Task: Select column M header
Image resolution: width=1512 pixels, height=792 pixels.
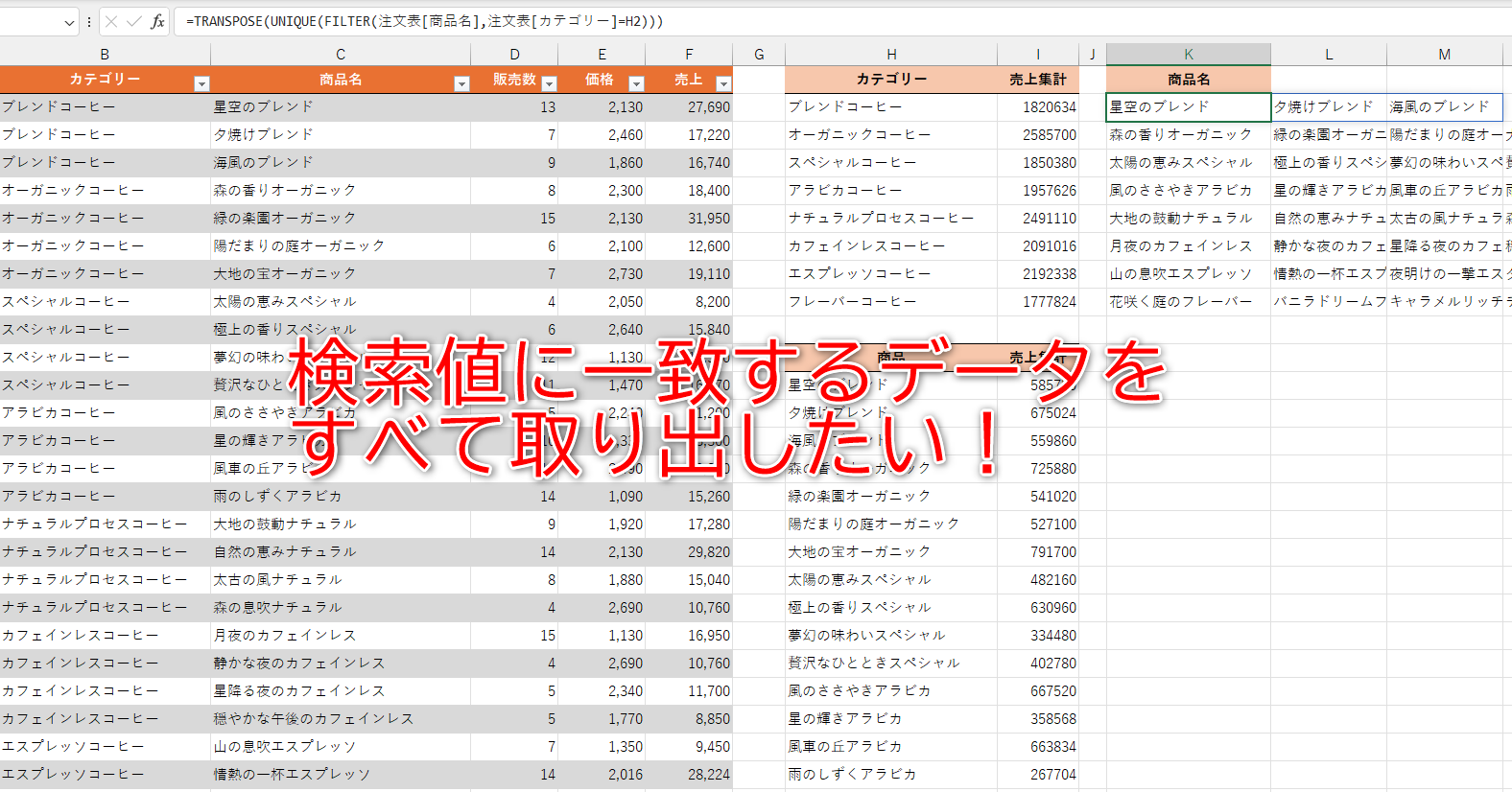Action: coord(1444,55)
